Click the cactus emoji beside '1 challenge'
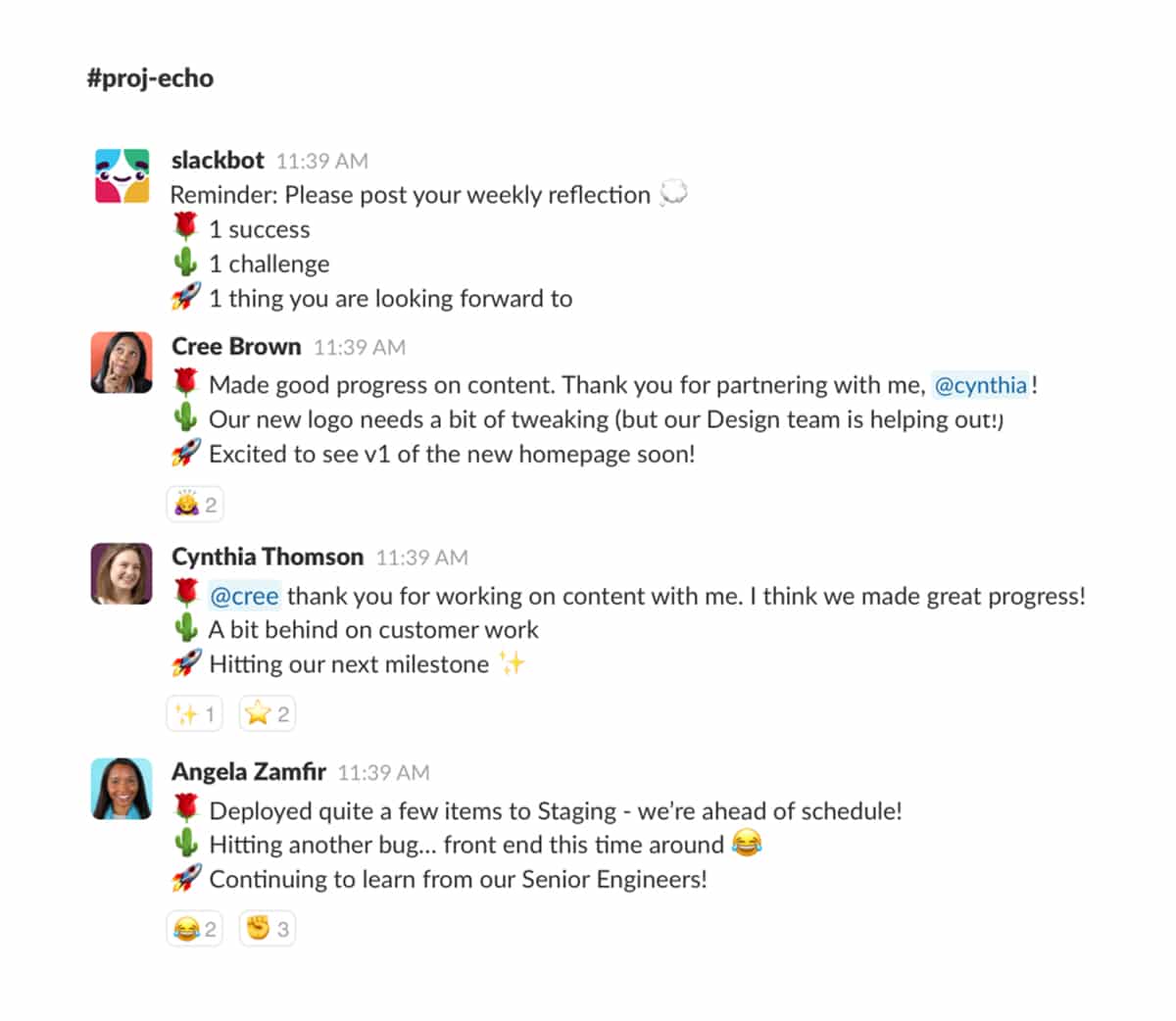 click(185, 263)
